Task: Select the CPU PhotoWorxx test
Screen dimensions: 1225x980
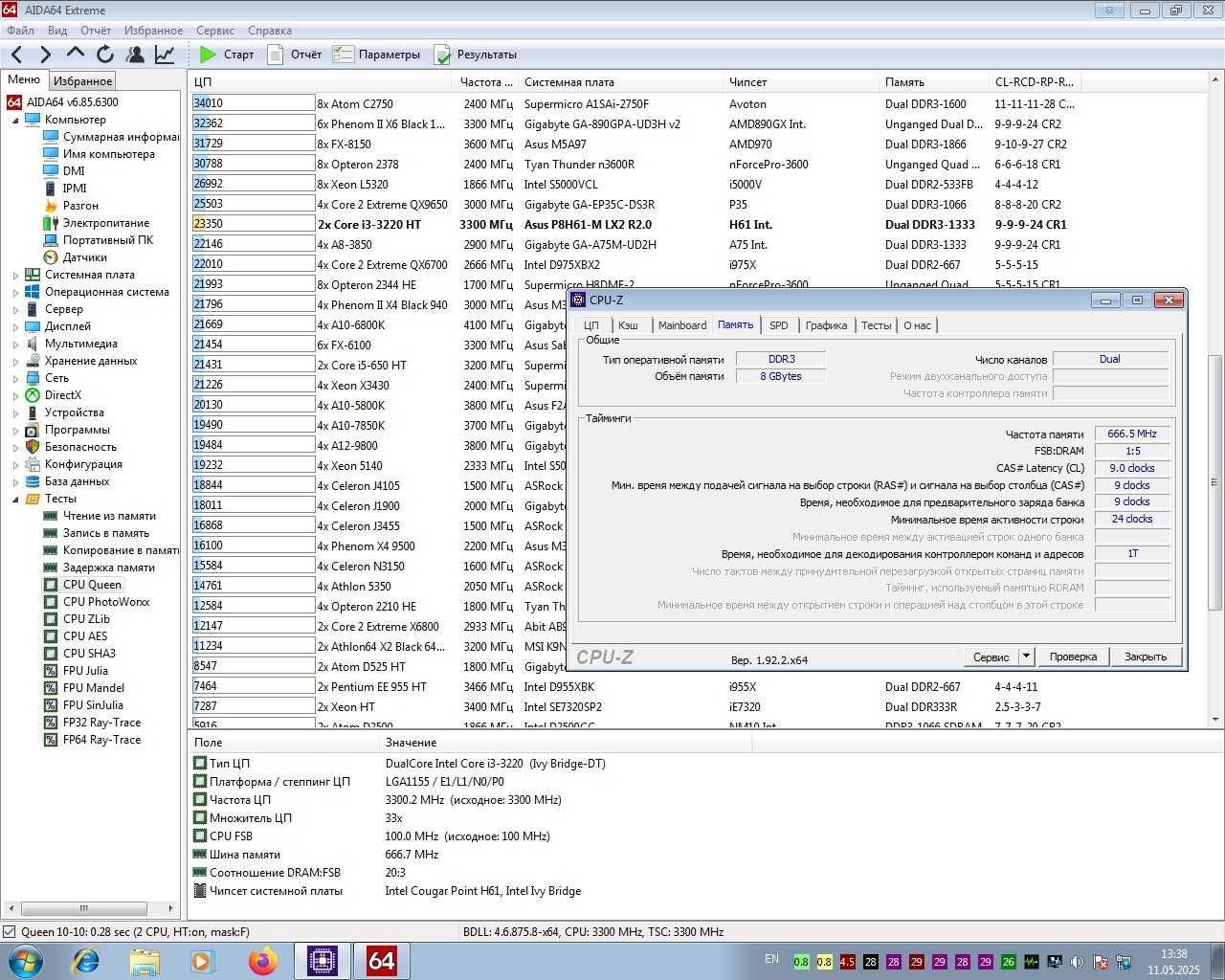Action: coord(106,602)
